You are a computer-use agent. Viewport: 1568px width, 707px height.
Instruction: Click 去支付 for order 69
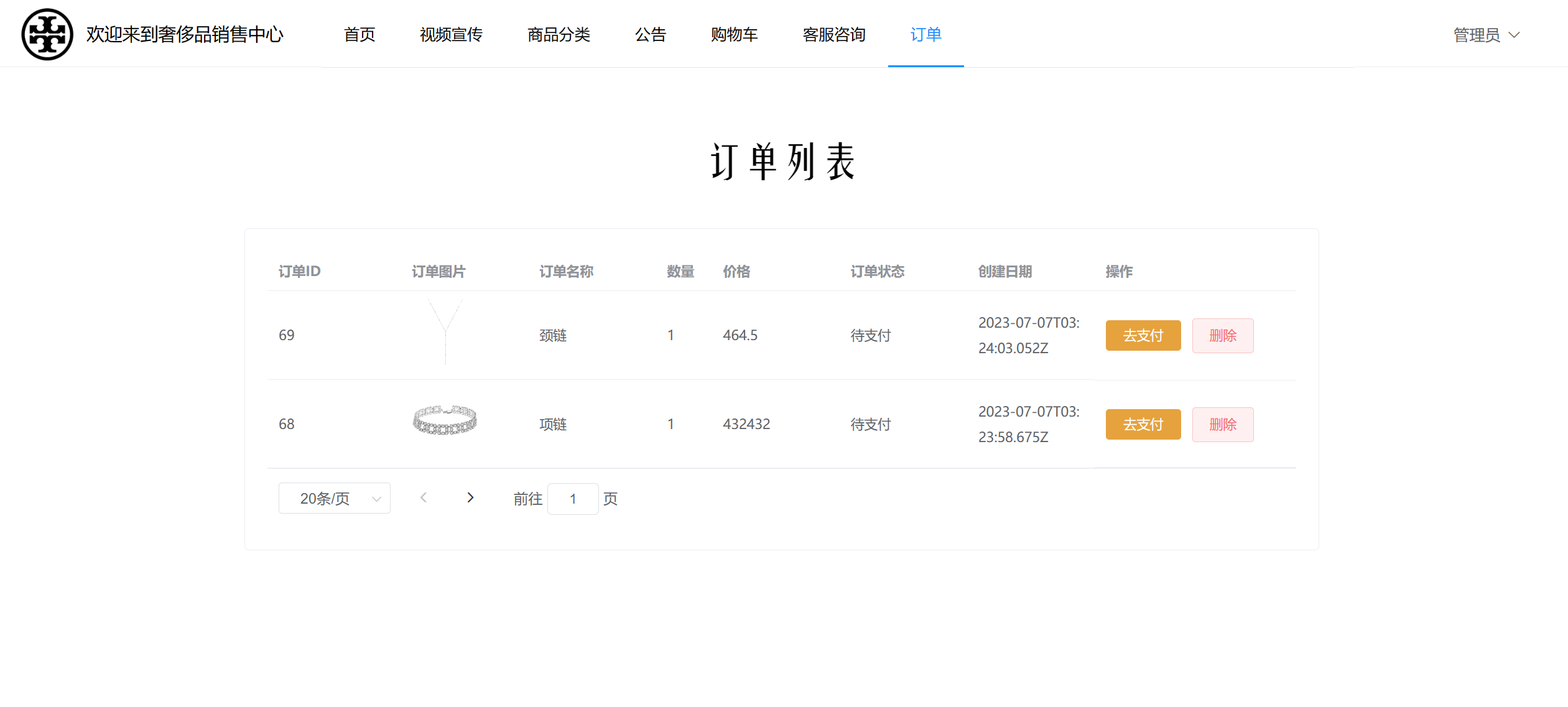point(1143,336)
